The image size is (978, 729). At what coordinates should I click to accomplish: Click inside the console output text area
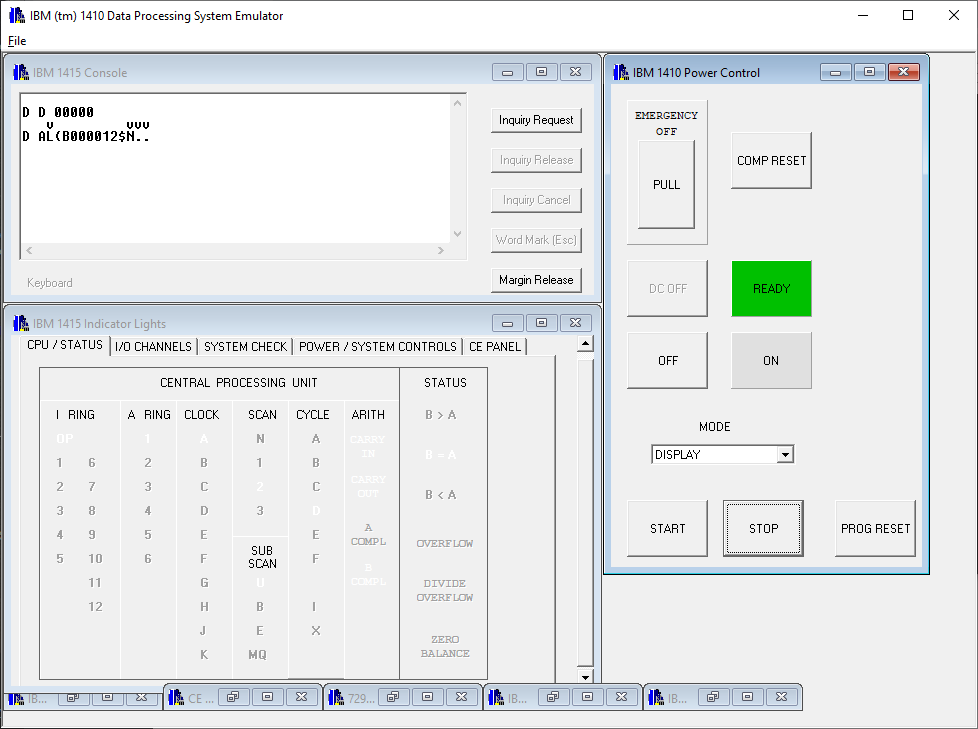pyautogui.click(x=236, y=168)
